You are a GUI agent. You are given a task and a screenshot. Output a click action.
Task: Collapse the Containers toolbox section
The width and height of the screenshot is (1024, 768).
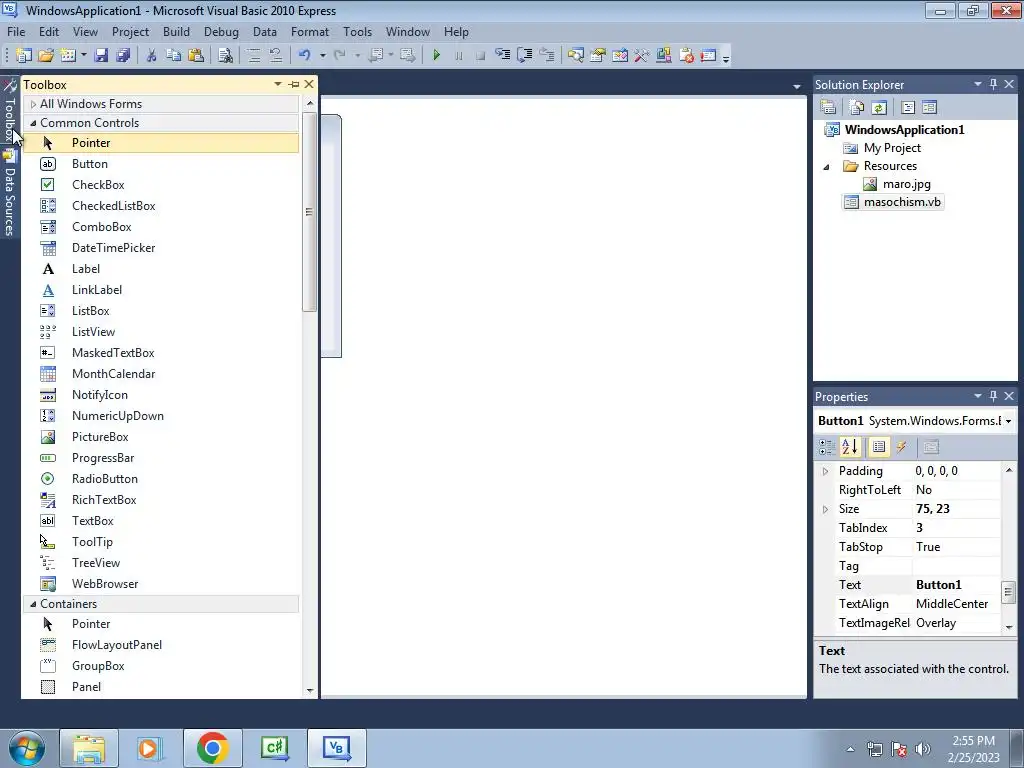(x=33, y=604)
